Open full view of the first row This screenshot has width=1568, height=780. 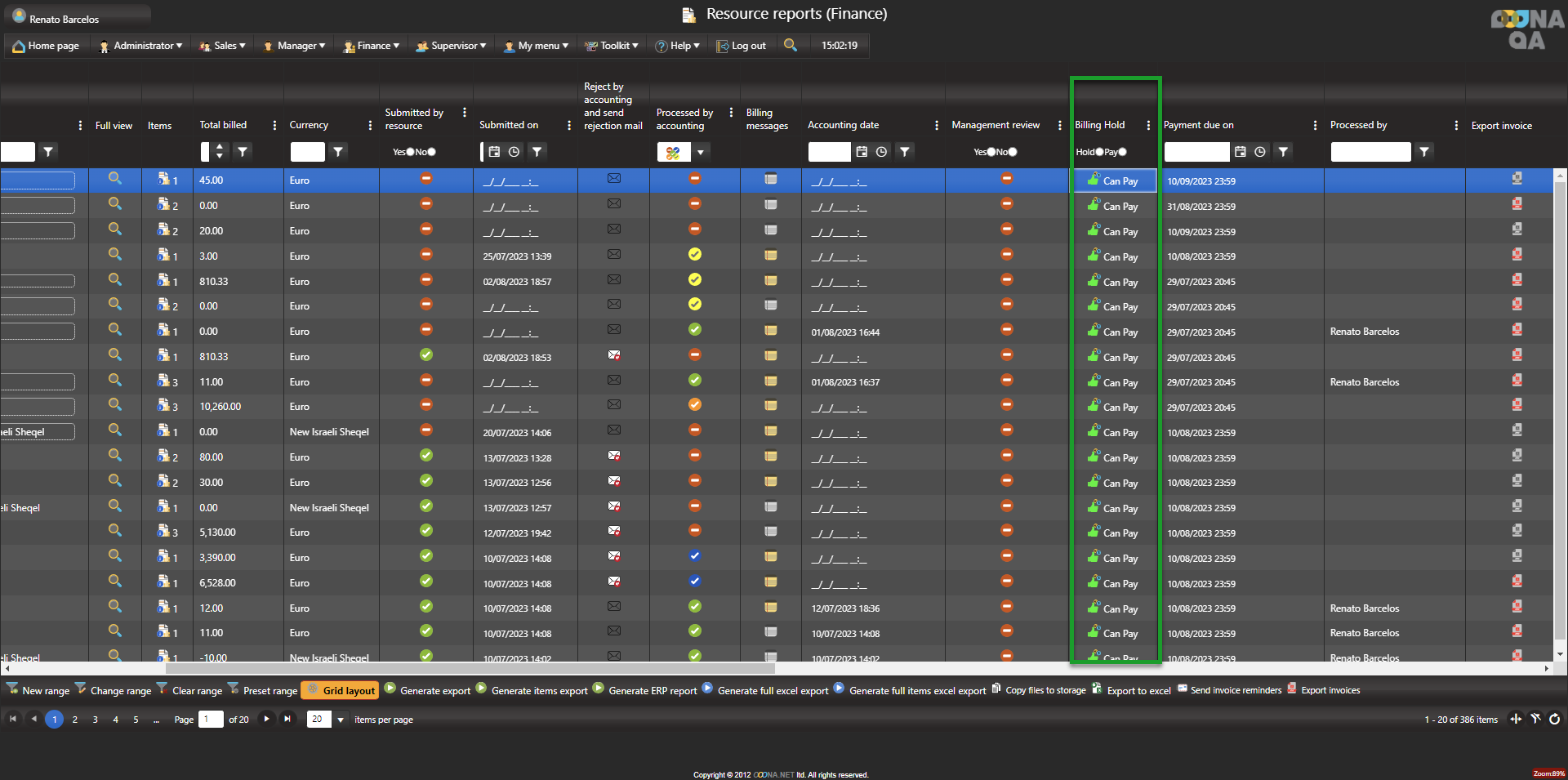pyautogui.click(x=115, y=179)
